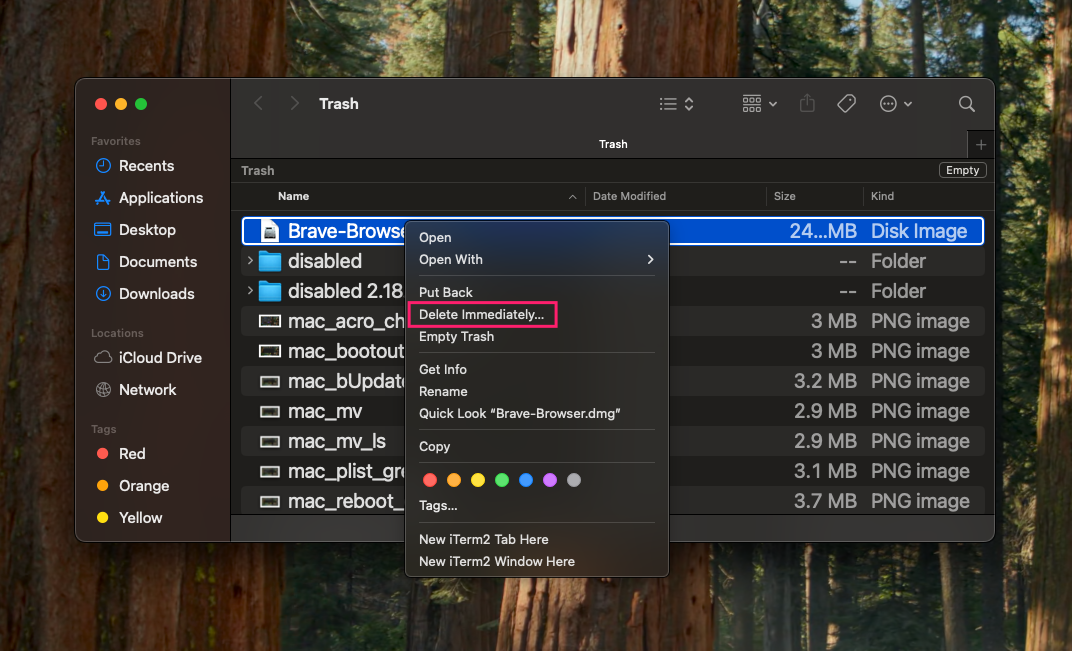This screenshot has height=651, width=1072.
Task: Click the Tags toolbar icon
Action: 846,104
